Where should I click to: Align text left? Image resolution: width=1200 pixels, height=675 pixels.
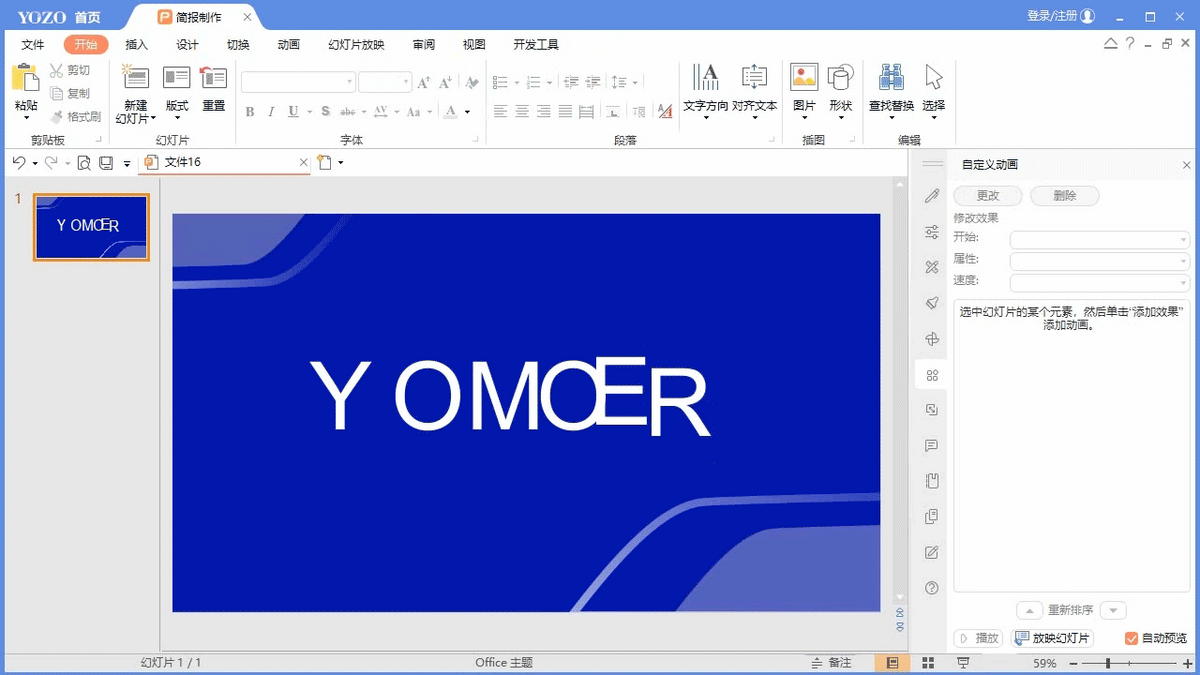500,112
